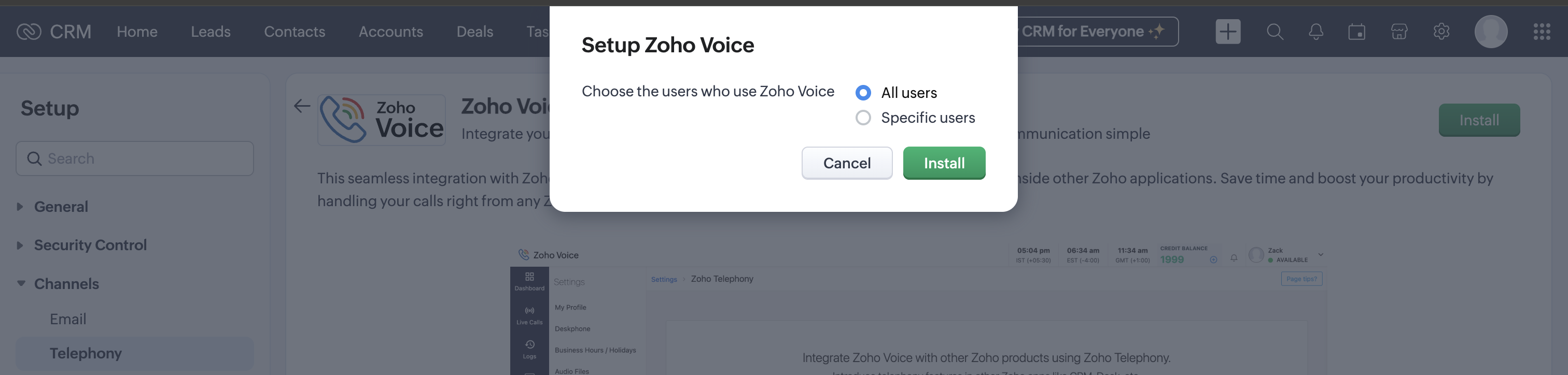Click Install in the setup dialog

point(944,164)
